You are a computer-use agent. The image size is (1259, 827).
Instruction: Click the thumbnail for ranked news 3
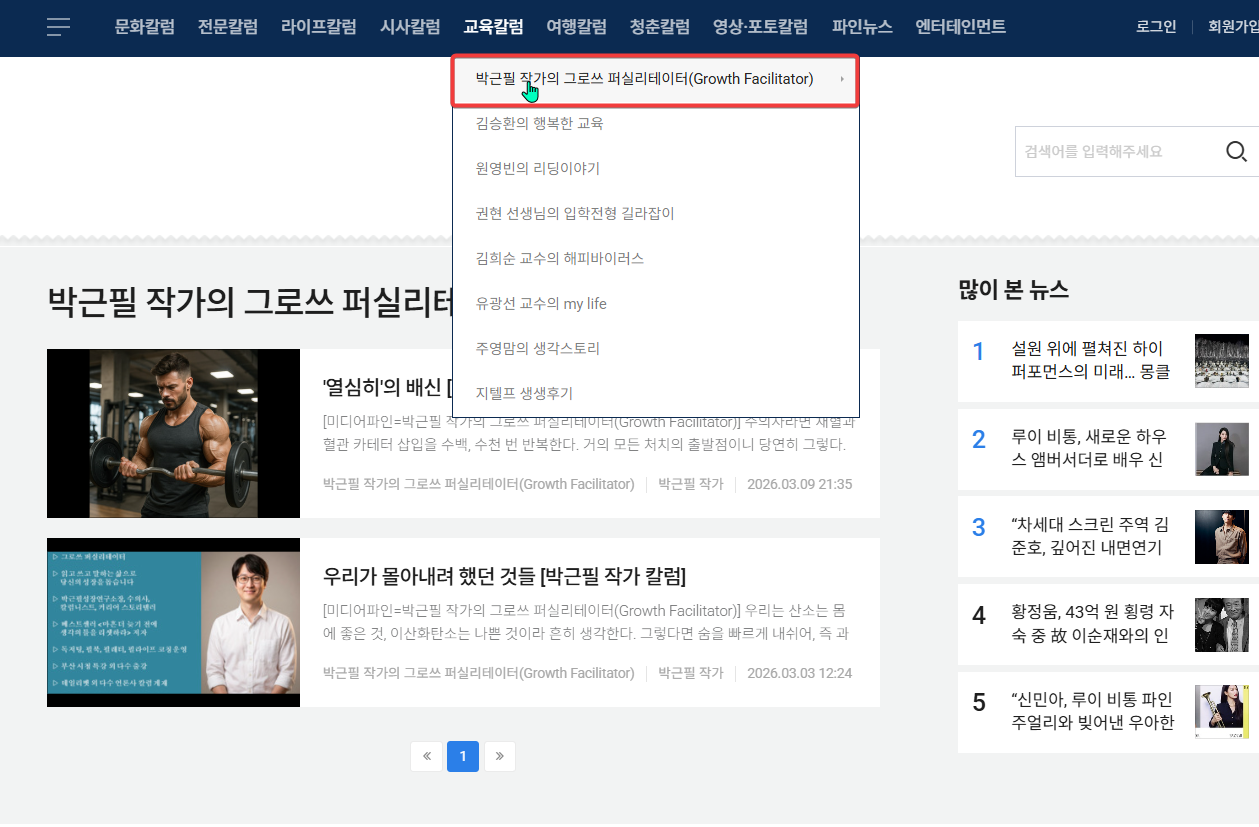1222,537
